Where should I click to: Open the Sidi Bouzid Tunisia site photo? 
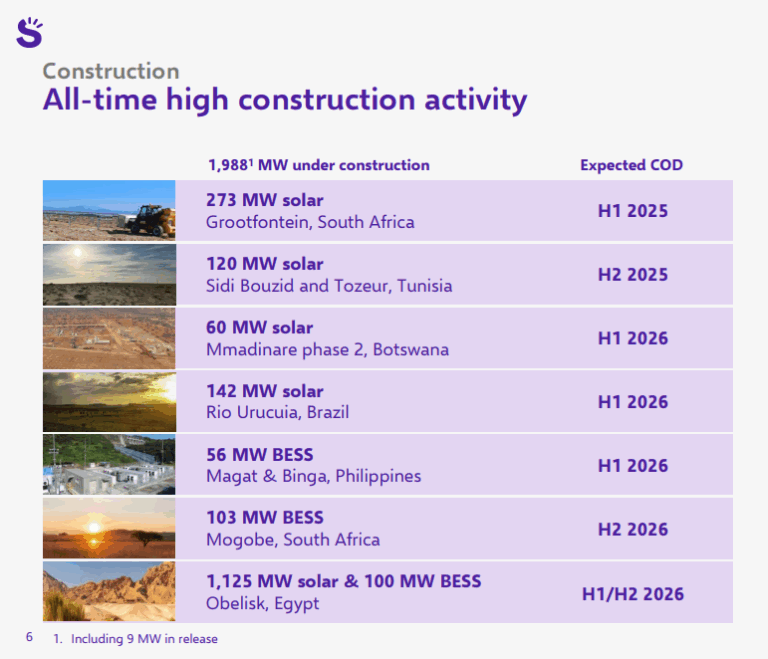109,274
